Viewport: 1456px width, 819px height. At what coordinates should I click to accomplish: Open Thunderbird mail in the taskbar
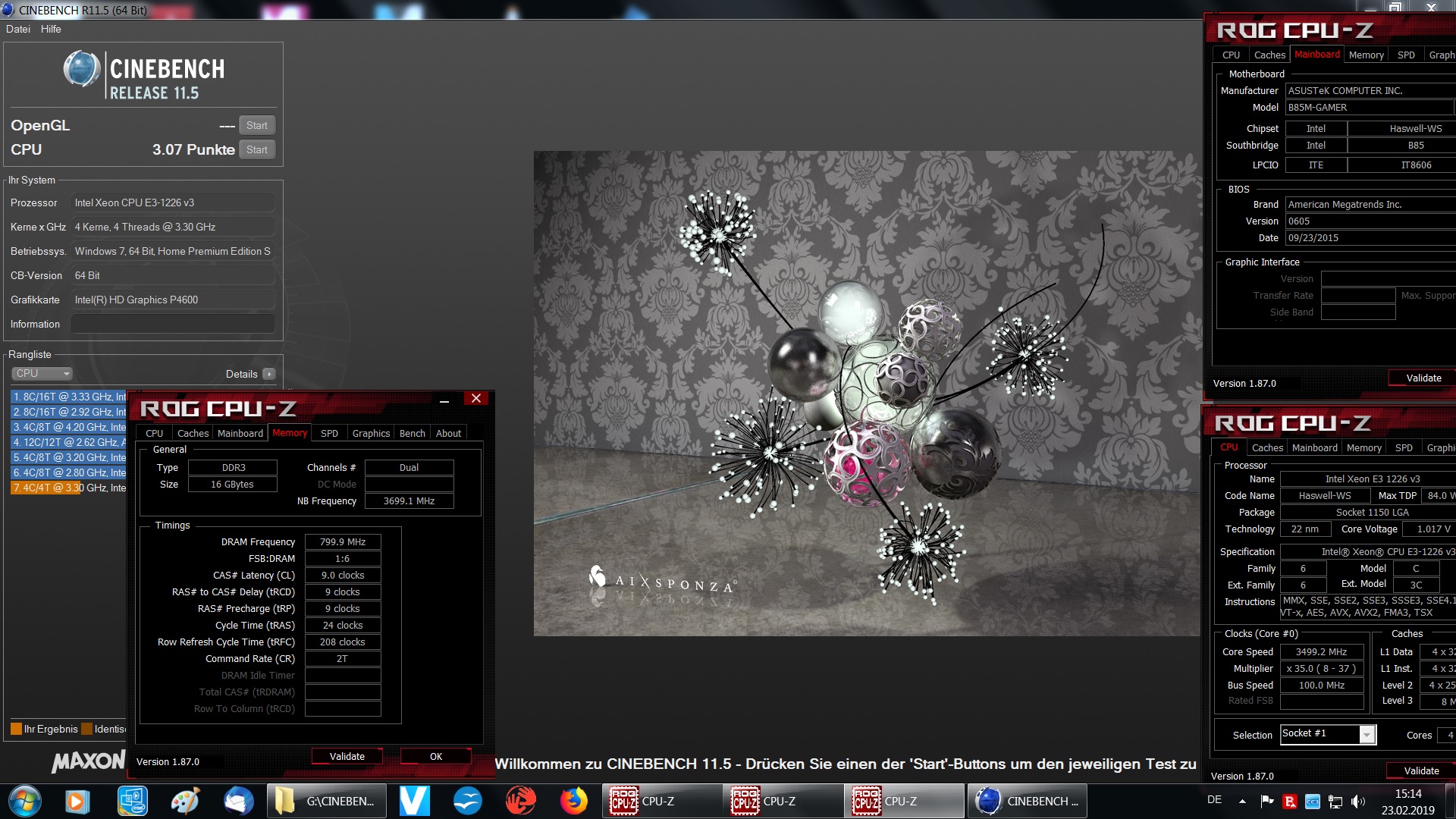tap(238, 801)
